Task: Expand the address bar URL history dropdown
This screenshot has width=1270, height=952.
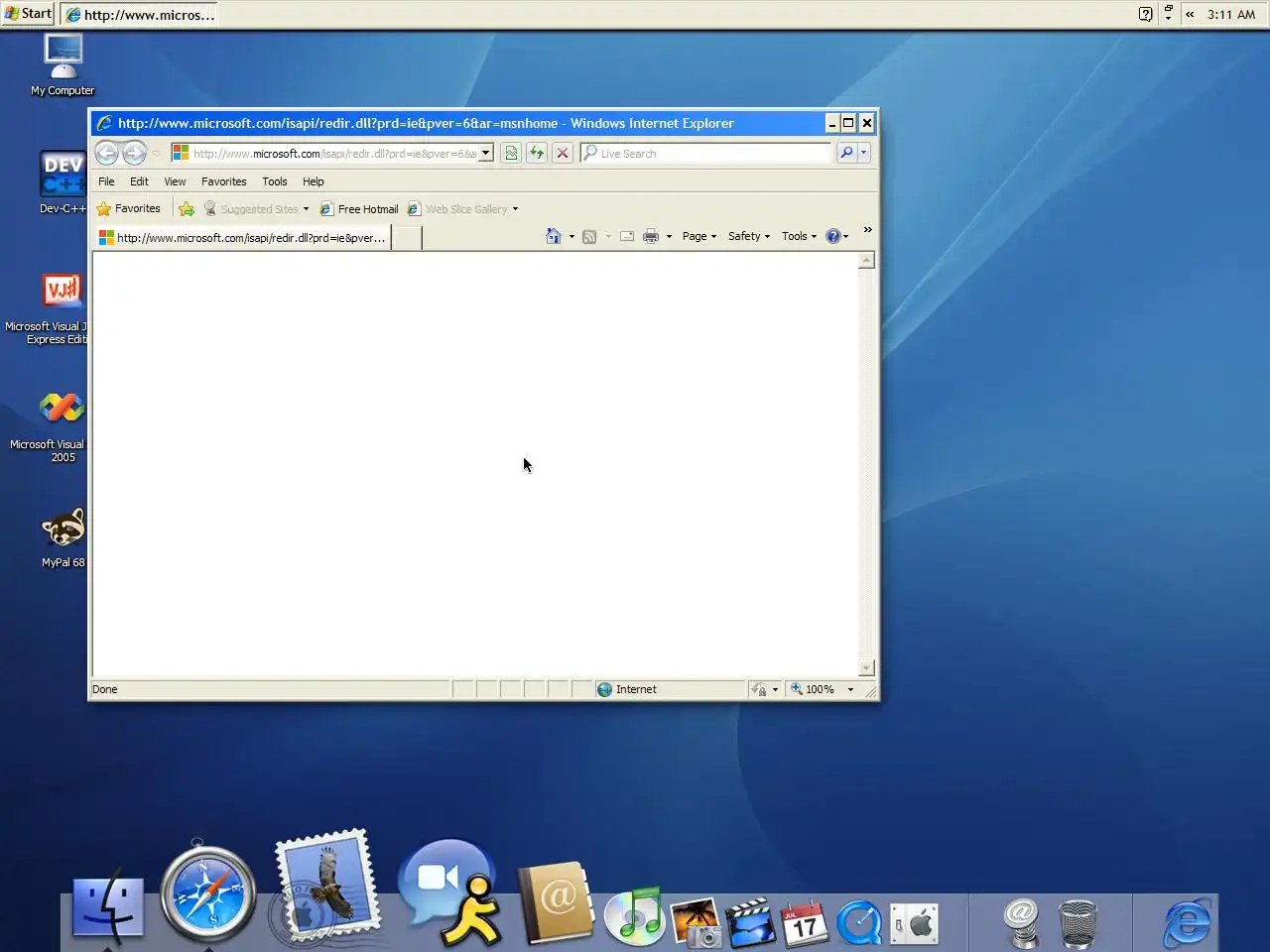Action: click(x=486, y=154)
